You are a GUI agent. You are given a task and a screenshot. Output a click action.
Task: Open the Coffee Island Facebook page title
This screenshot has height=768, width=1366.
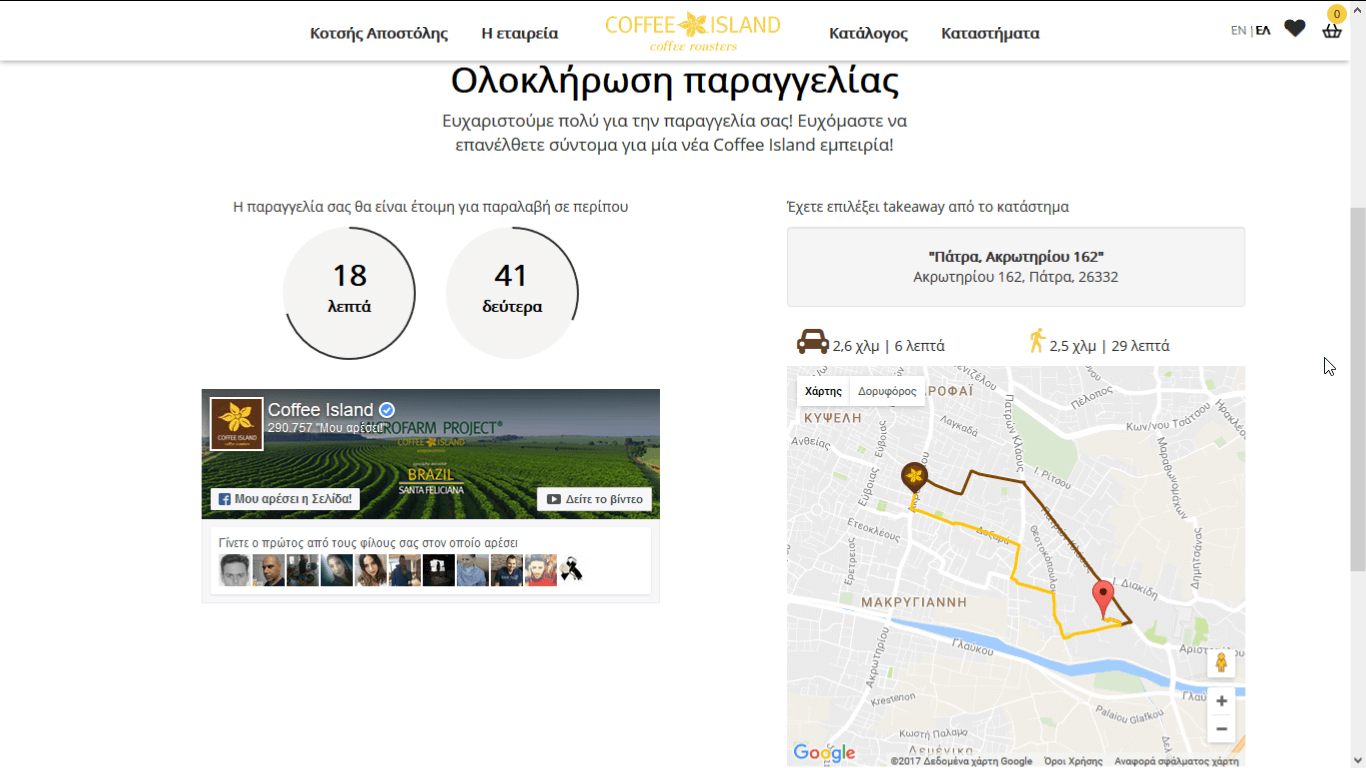pos(320,410)
